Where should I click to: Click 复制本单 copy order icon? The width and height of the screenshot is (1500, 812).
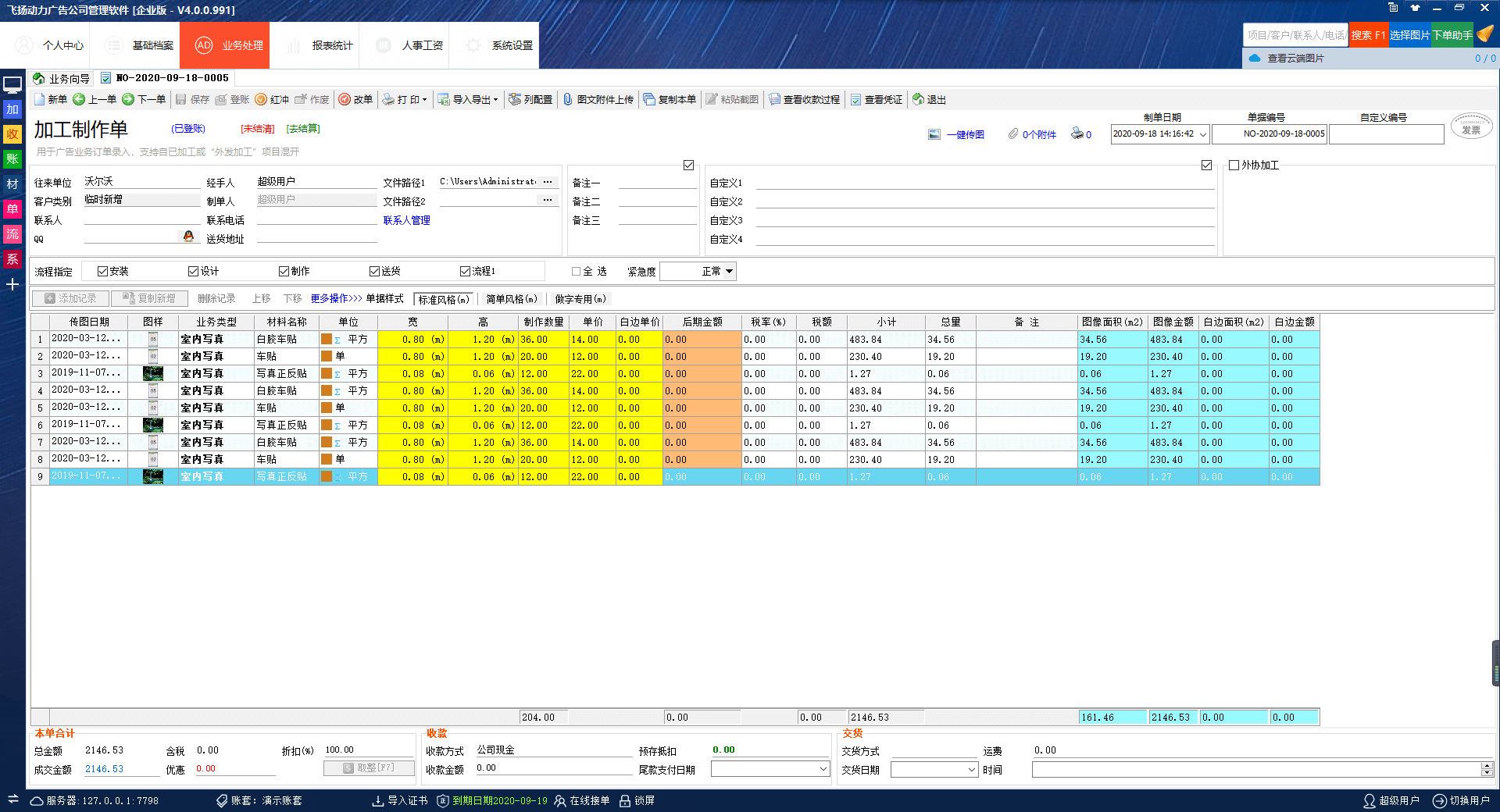(x=649, y=100)
